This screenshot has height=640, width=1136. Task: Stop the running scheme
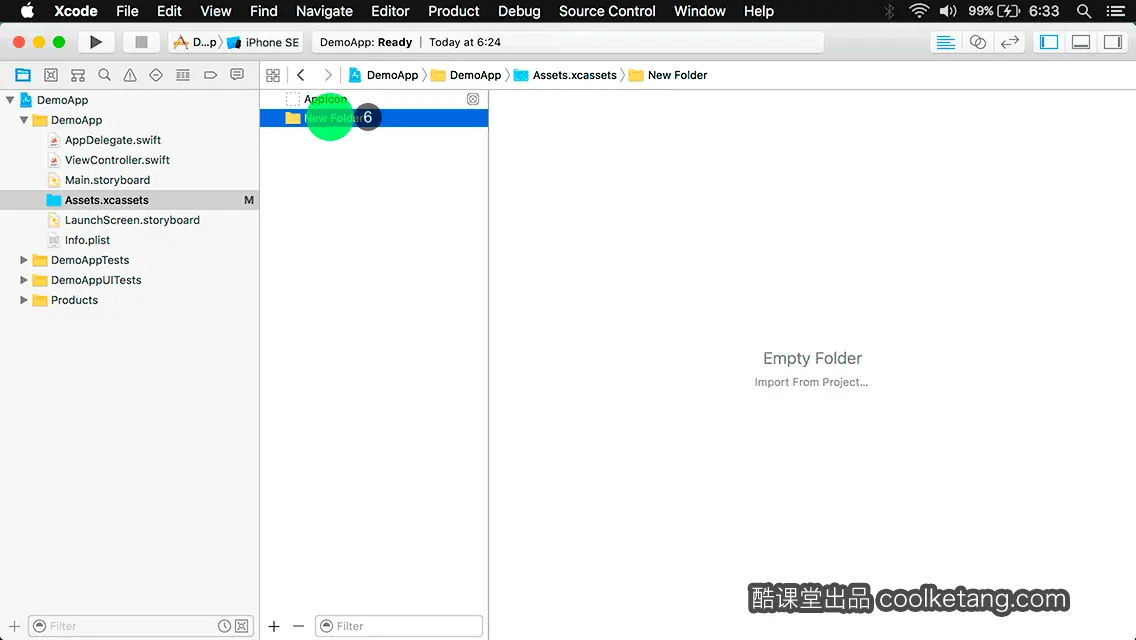click(x=141, y=42)
